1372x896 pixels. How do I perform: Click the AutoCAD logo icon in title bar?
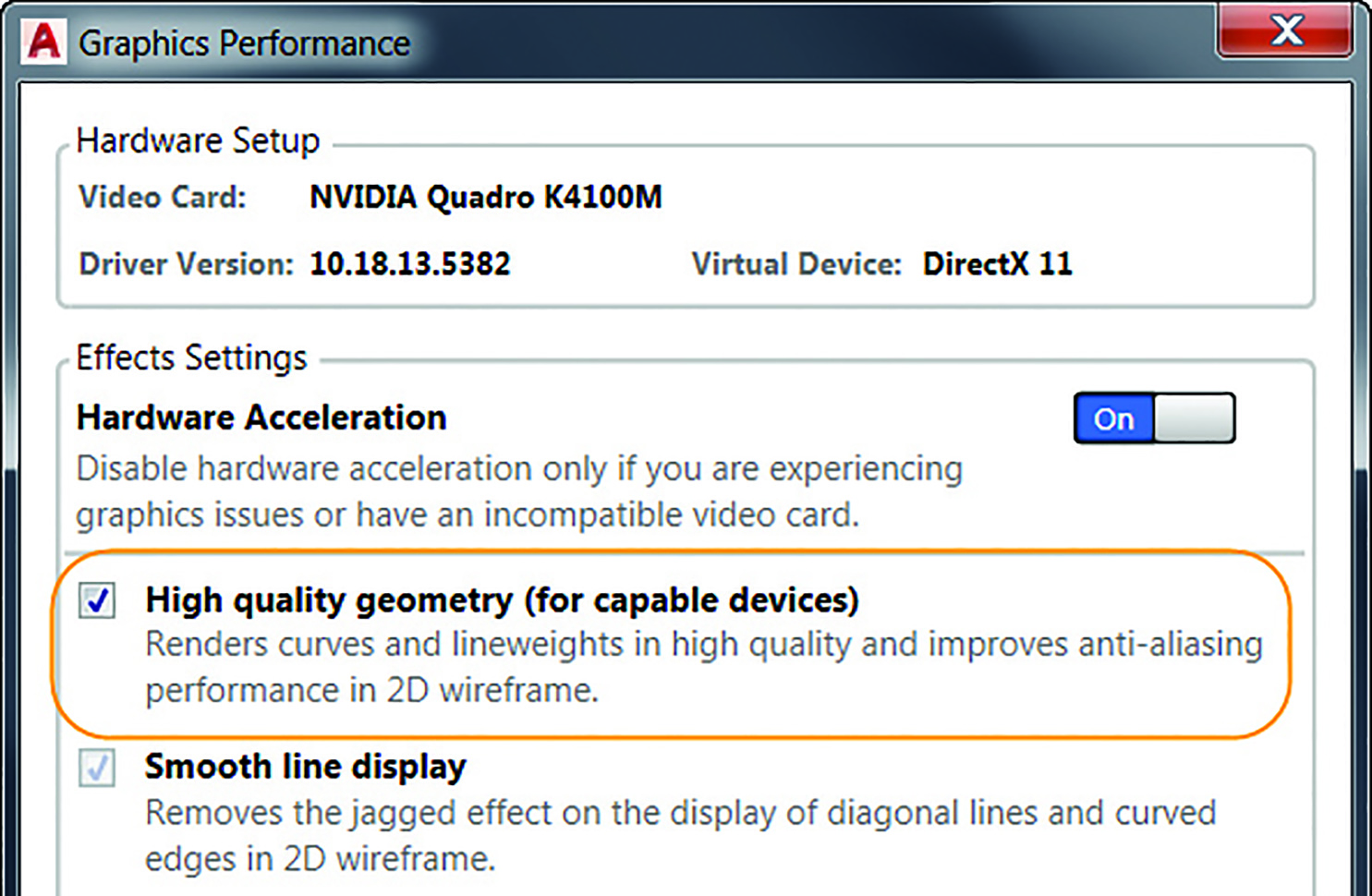[x=43, y=42]
